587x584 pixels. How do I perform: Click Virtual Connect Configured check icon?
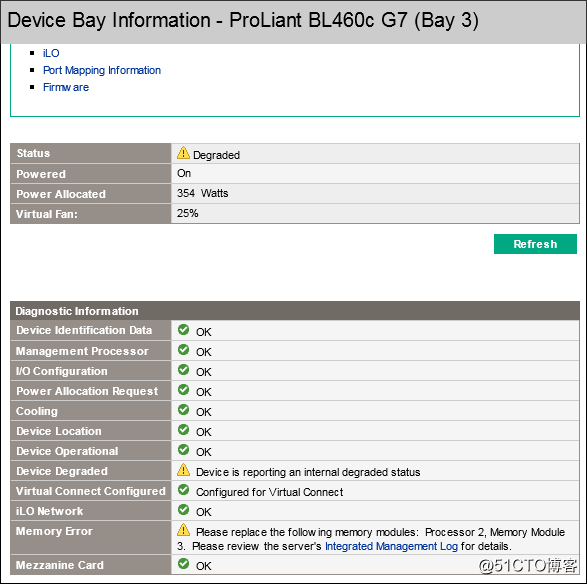pos(183,490)
